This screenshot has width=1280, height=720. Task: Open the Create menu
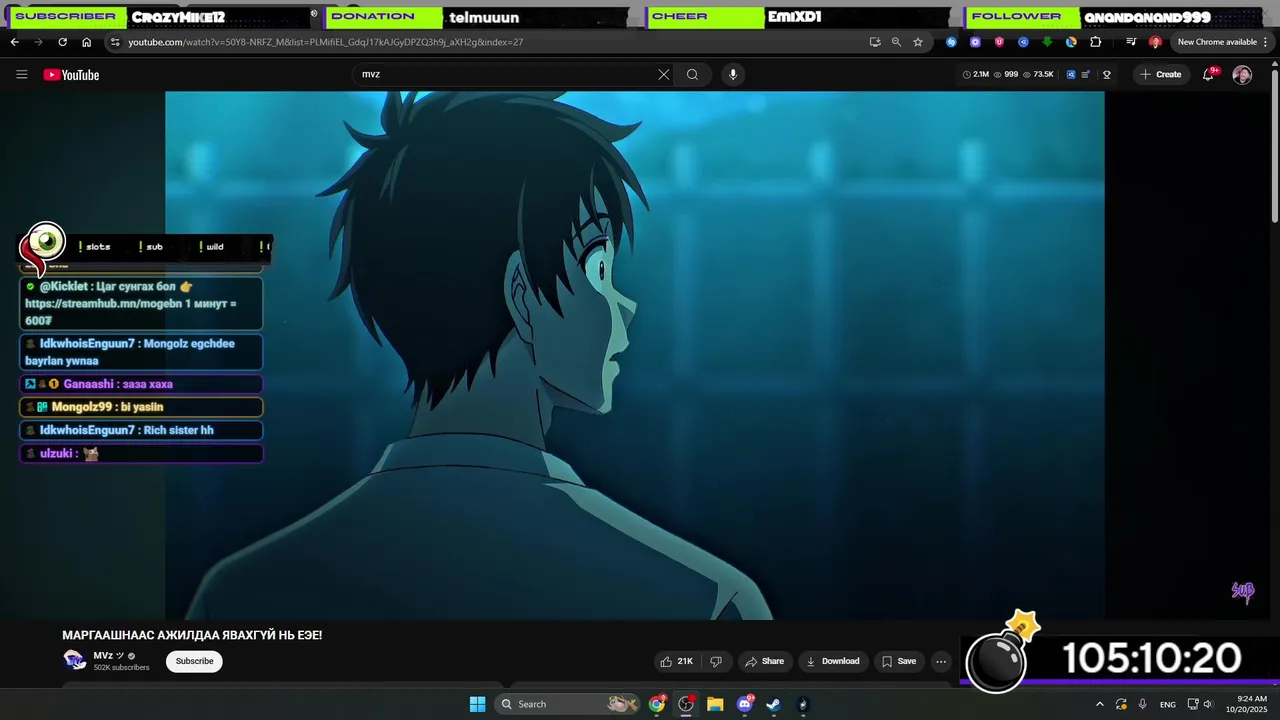(1161, 74)
